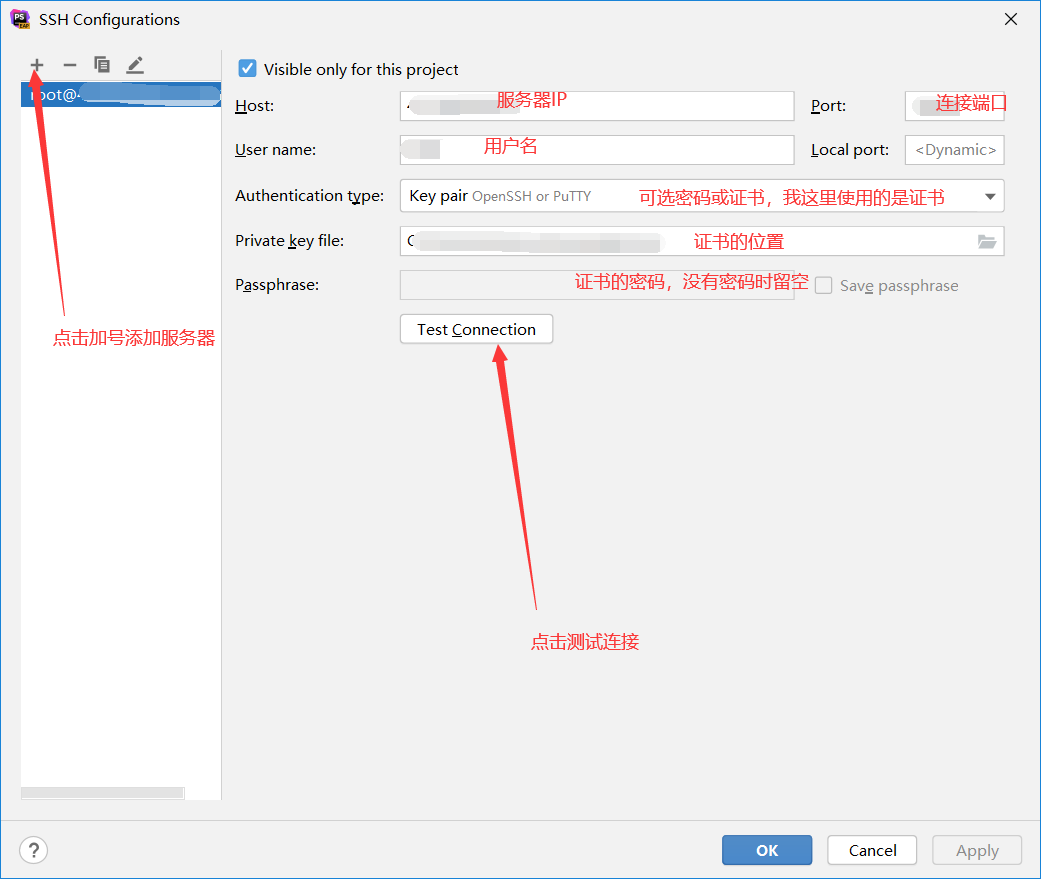Select the root@ server entry in list
Screen dimensions: 1041x879
click(x=121, y=94)
